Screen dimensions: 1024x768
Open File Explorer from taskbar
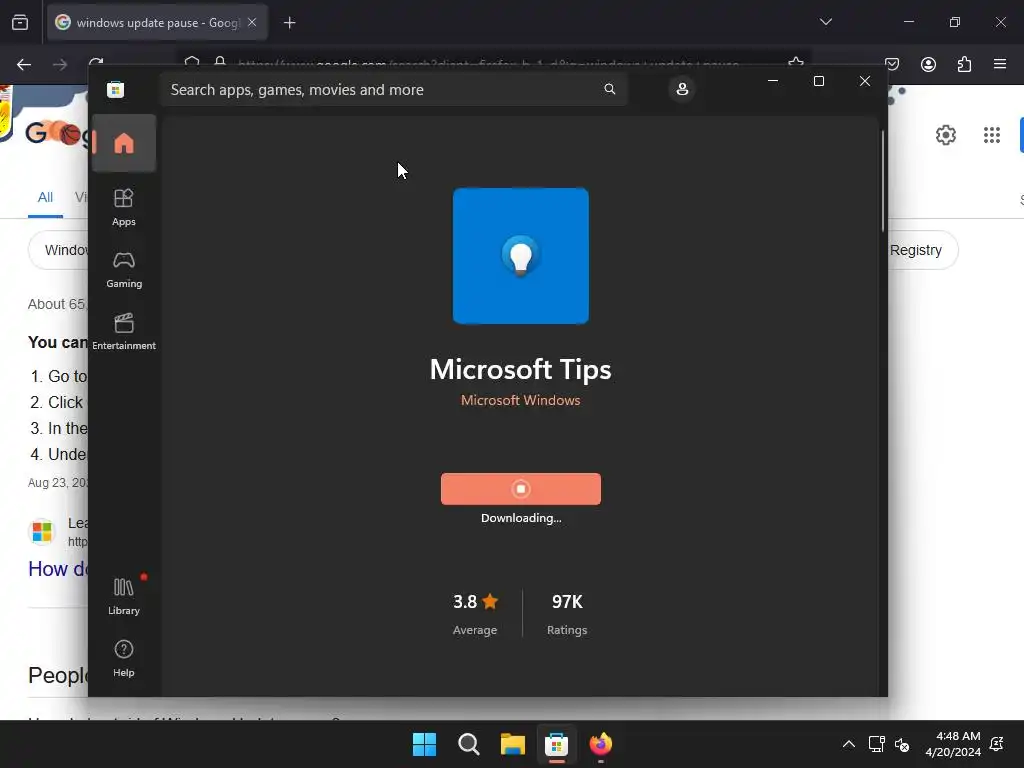coord(513,744)
